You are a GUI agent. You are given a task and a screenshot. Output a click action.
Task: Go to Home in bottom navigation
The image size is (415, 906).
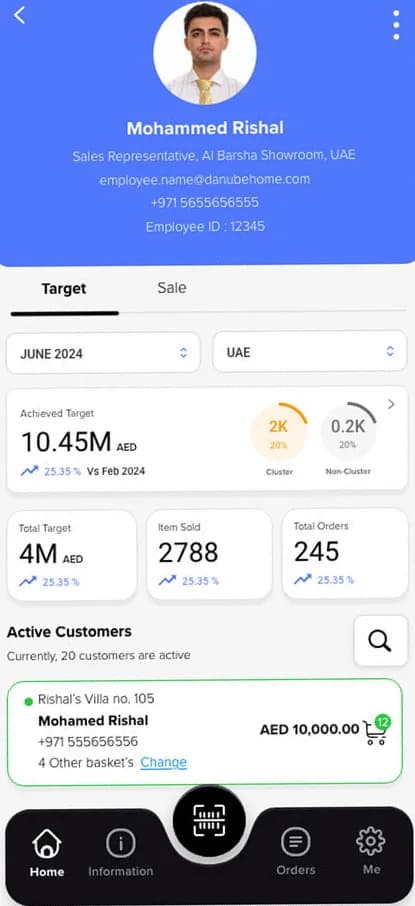click(x=47, y=852)
